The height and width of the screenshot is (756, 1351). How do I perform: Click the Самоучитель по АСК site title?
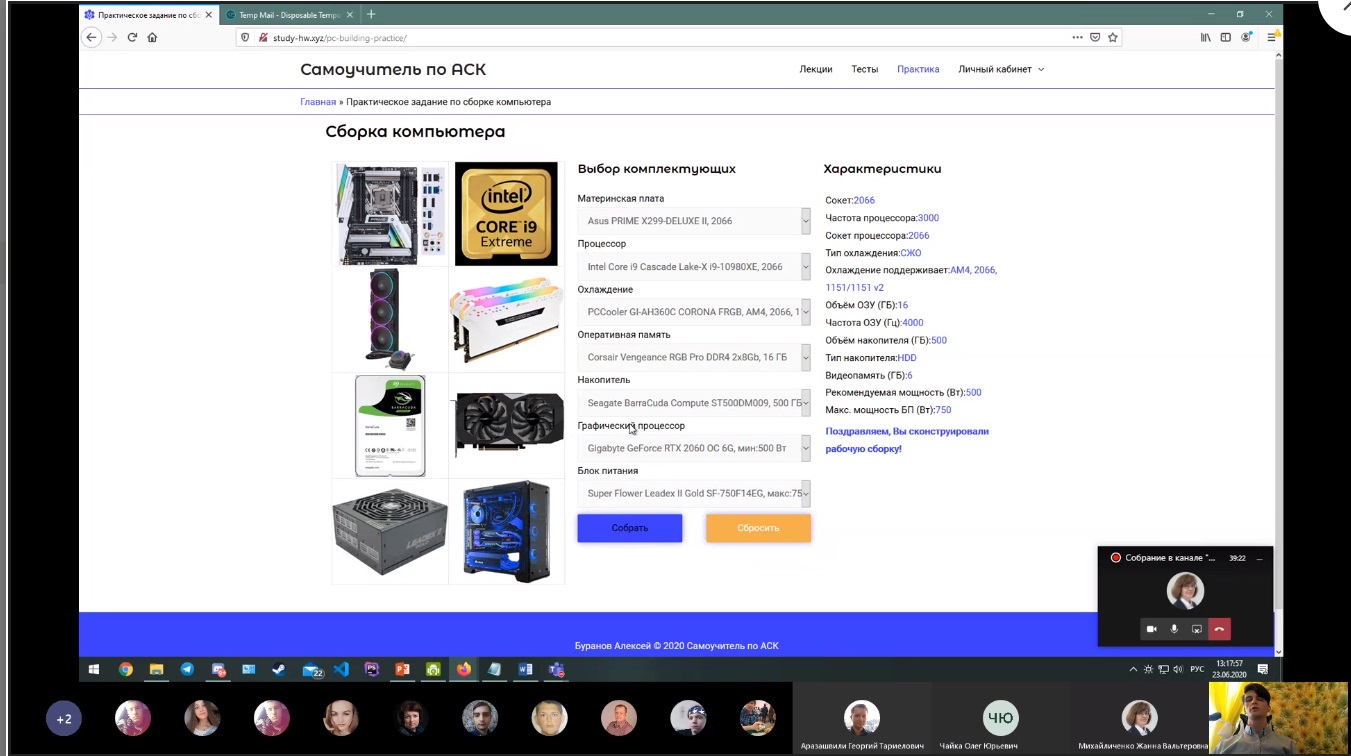click(x=393, y=70)
